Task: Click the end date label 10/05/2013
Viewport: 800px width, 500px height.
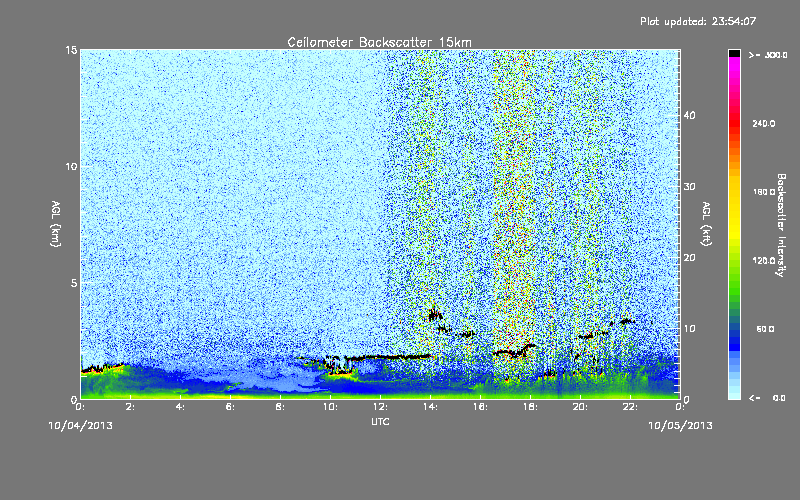Action: point(680,426)
